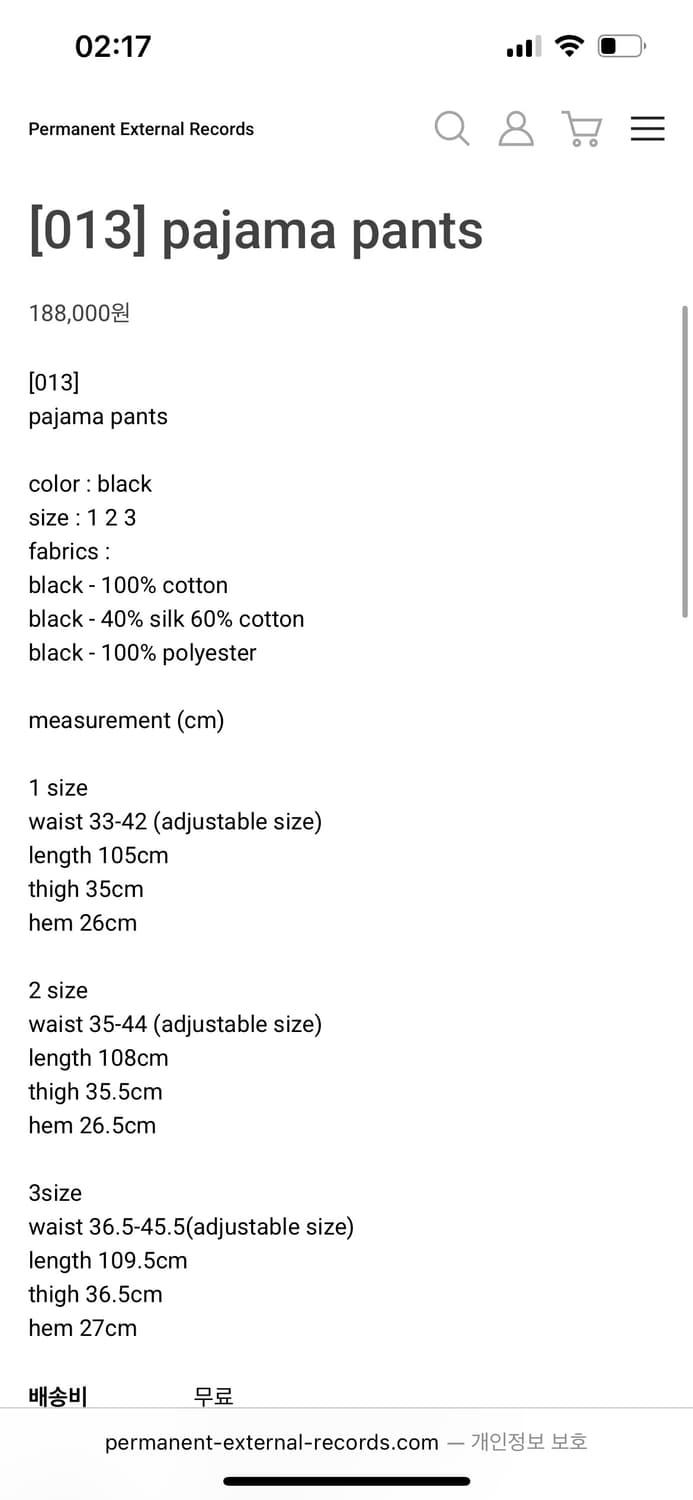Tap the Wi-Fi status icon
This screenshot has width=693, height=1500.
pyautogui.click(x=569, y=46)
